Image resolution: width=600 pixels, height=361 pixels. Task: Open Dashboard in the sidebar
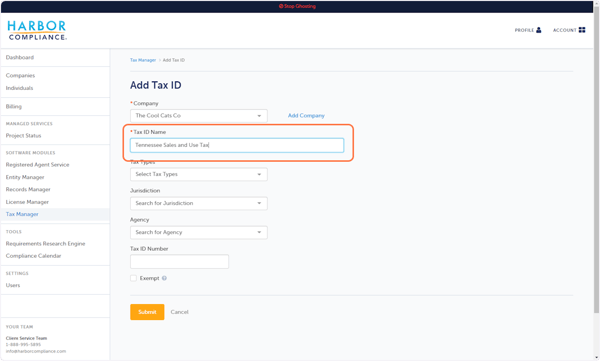click(x=20, y=57)
